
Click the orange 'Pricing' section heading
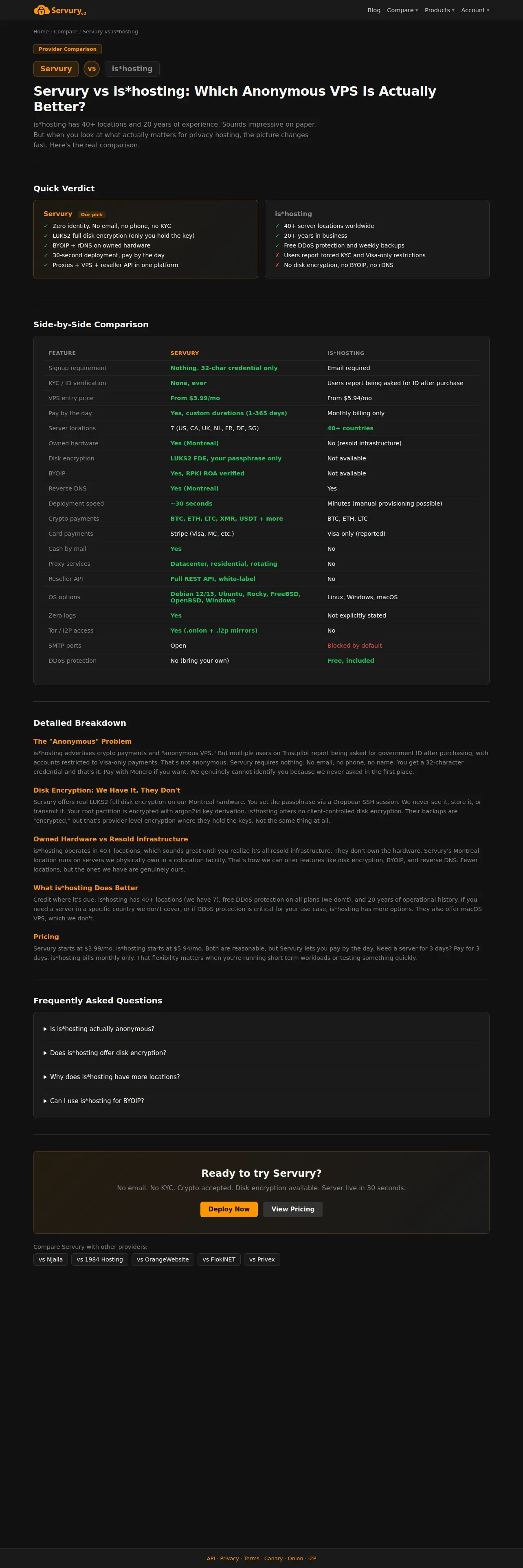point(46,937)
